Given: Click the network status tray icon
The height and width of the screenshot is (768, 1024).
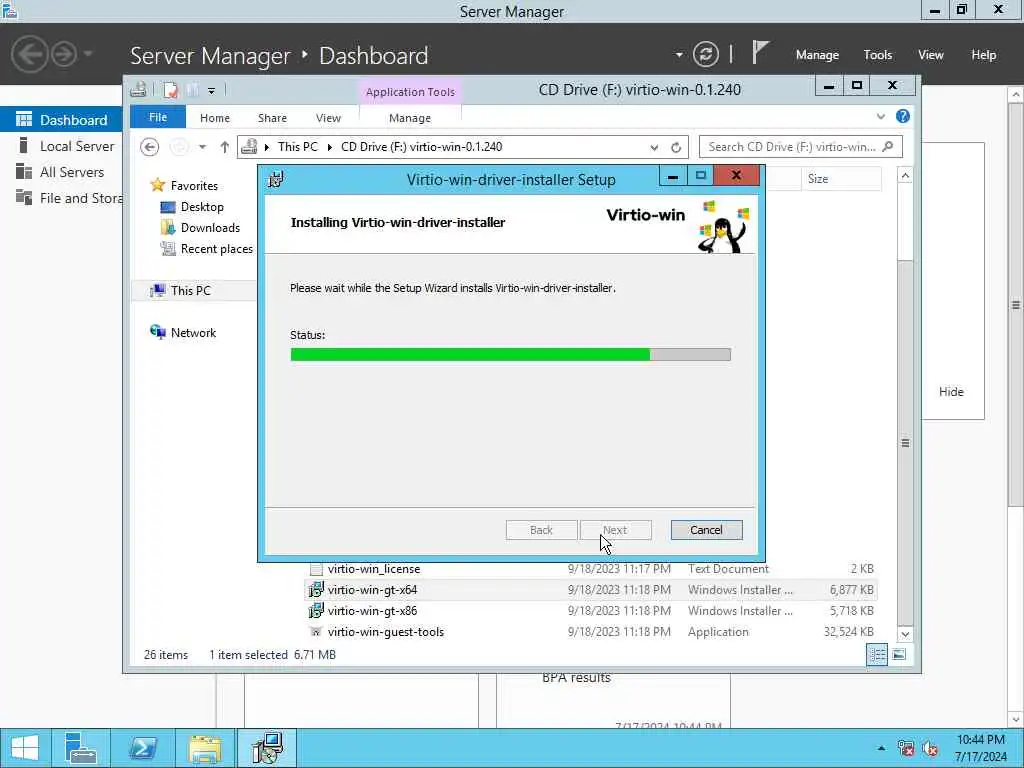Looking at the screenshot, I should [906, 748].
